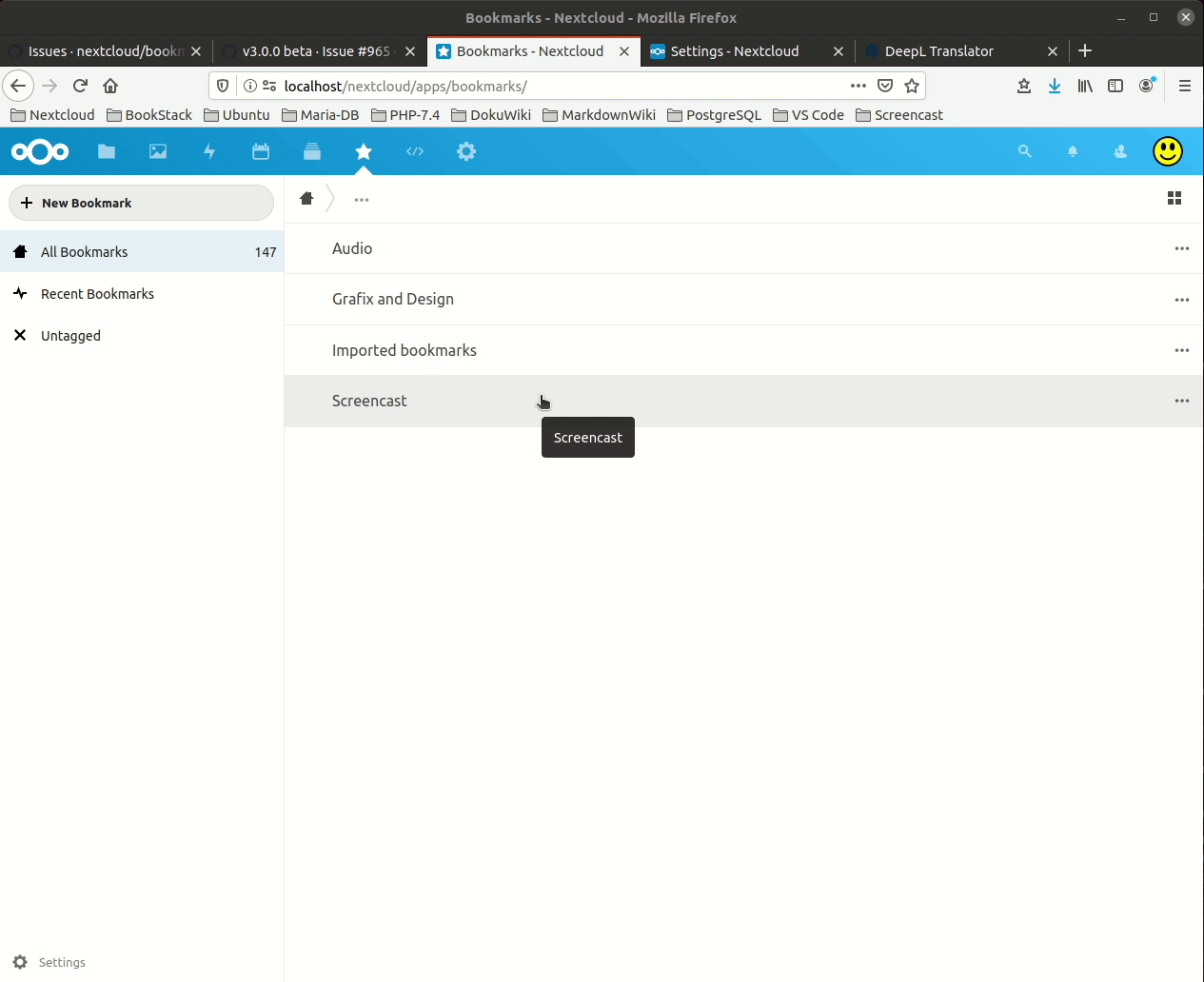This screenshot has width=1204, height=982.
Task: Open Nextcloud bookmarks toolbar folder
Action: coord(52,115)
